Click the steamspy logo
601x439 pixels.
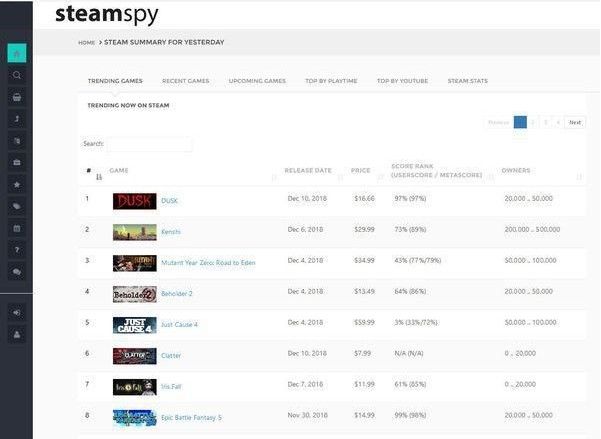tap(107, 14)
